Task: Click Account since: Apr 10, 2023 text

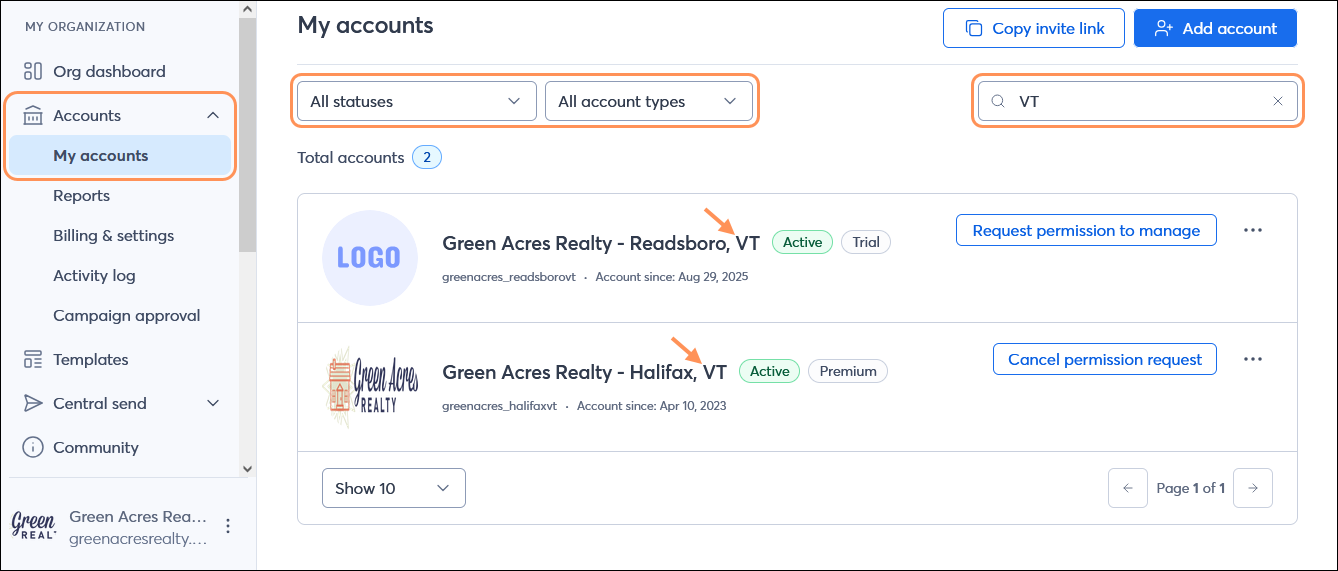Action: 652,406
